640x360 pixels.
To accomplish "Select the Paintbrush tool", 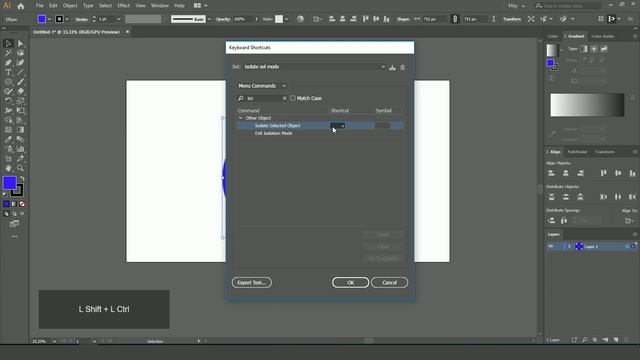I will click(20, 82).
